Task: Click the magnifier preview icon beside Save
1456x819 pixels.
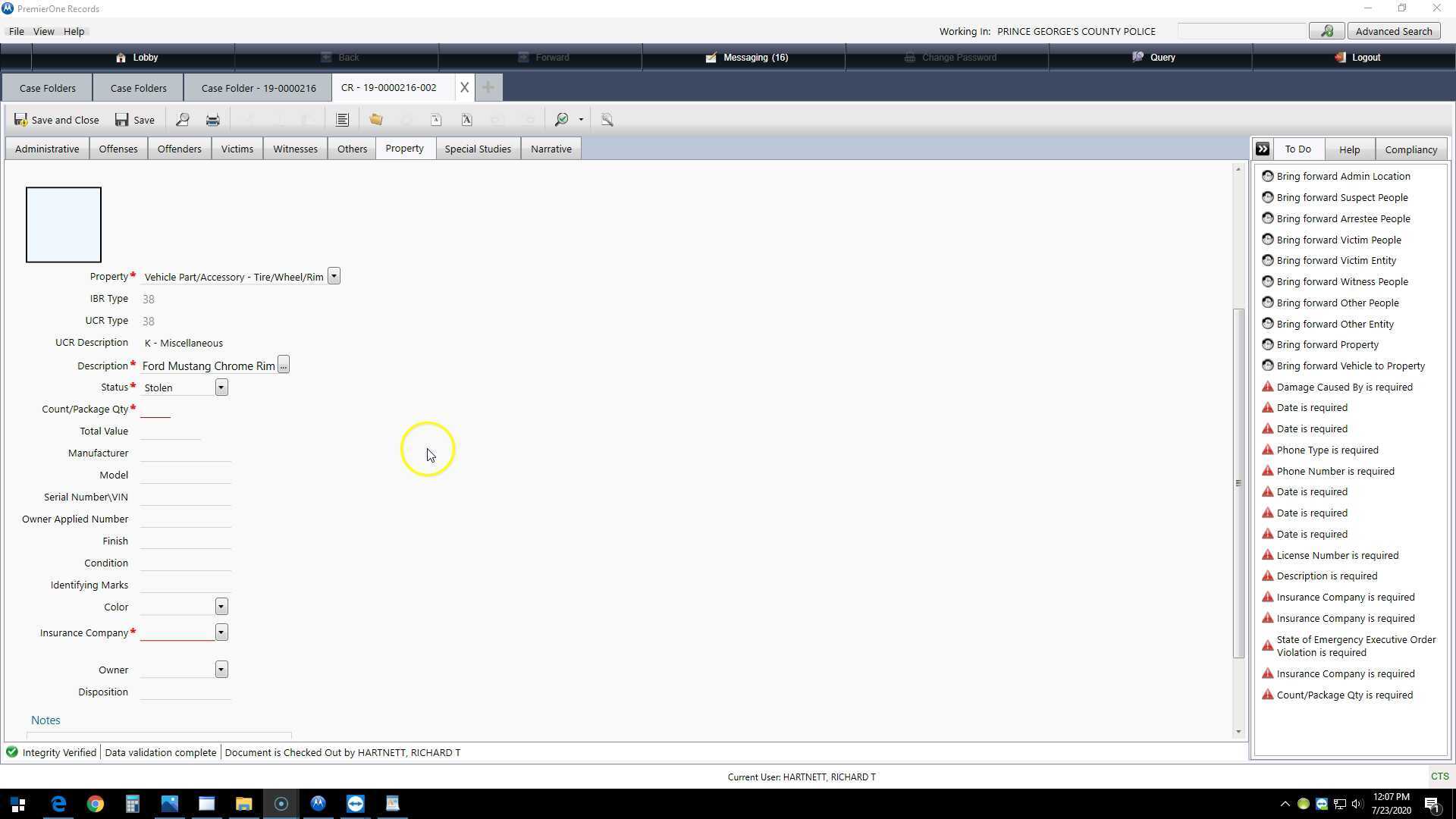Action: coord(182,120)
